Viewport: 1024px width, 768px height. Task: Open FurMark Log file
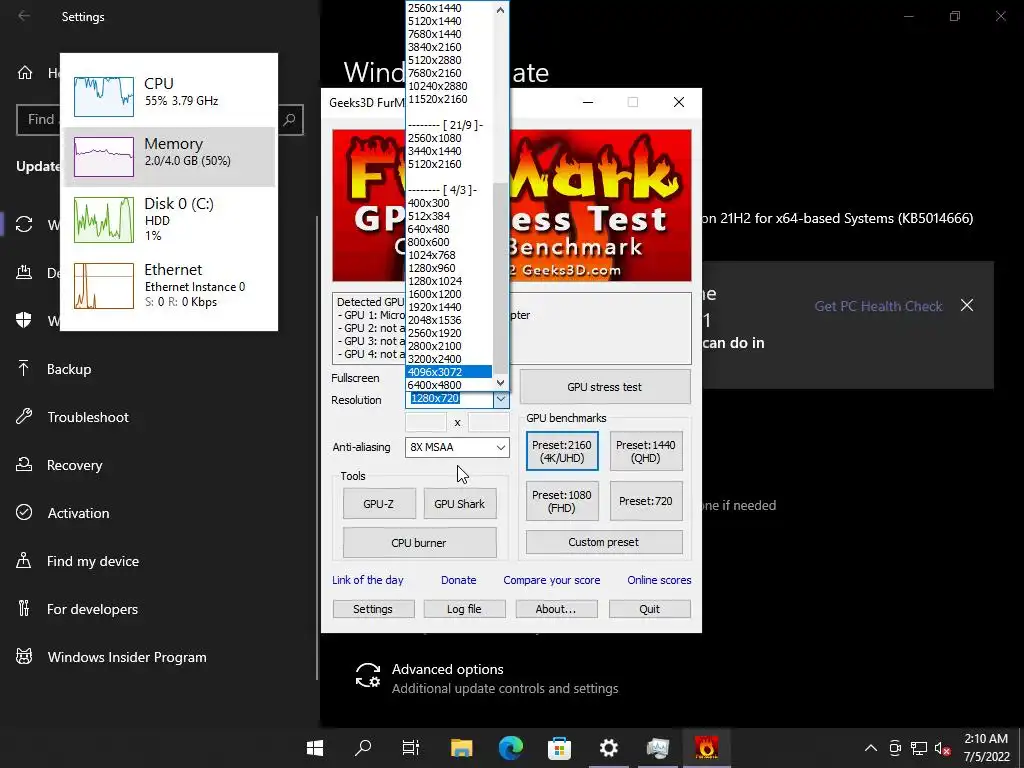click(x=464, y=609)
